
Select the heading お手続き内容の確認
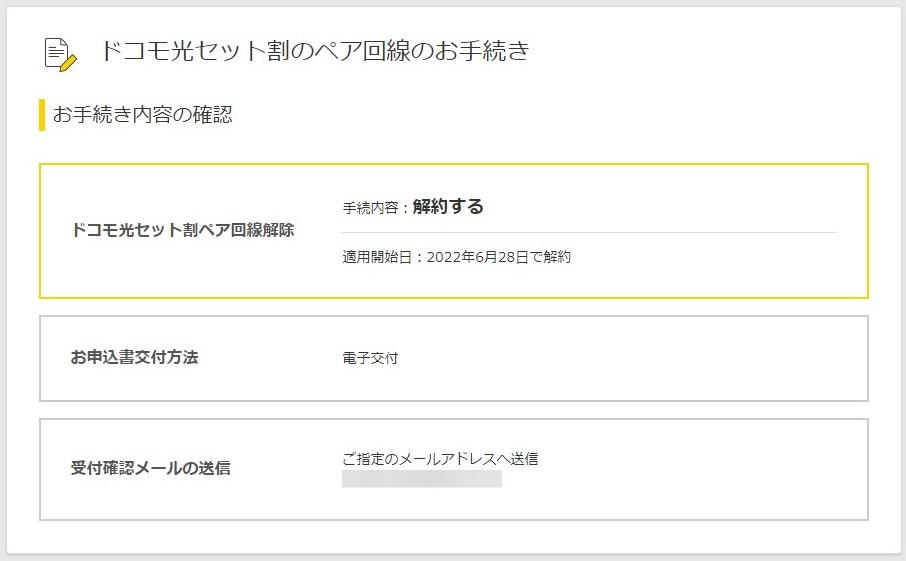pos(142,114)
